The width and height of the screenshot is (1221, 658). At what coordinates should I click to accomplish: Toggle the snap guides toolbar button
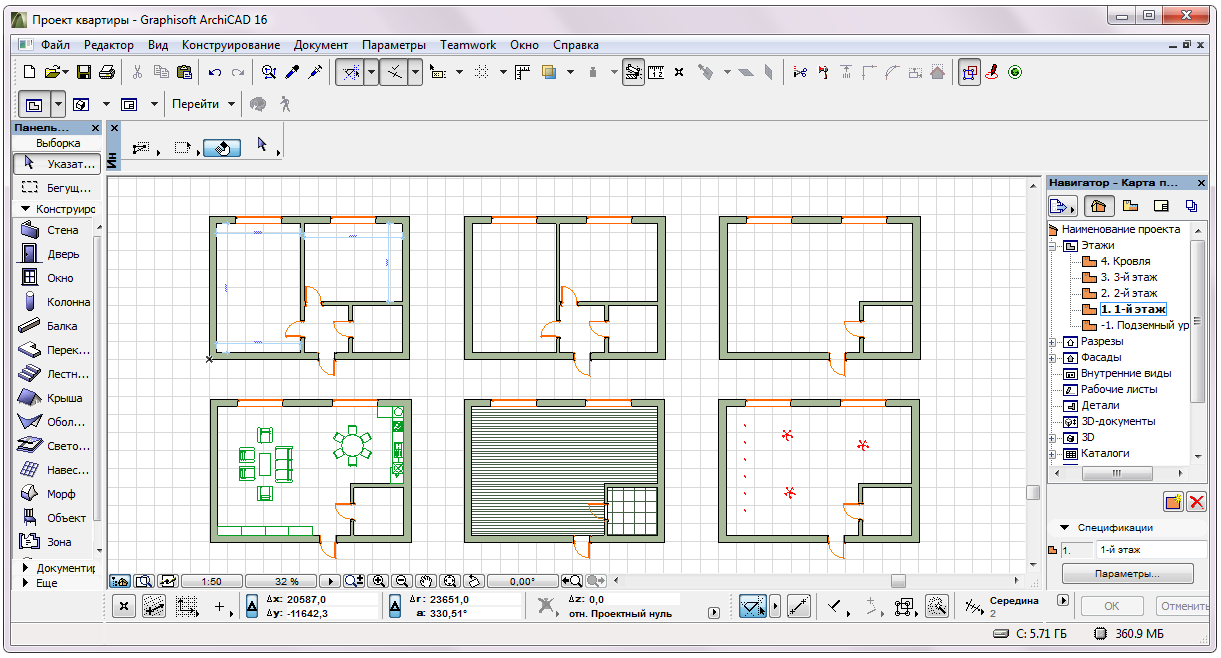pyautogui.click(x=393, y=72)
